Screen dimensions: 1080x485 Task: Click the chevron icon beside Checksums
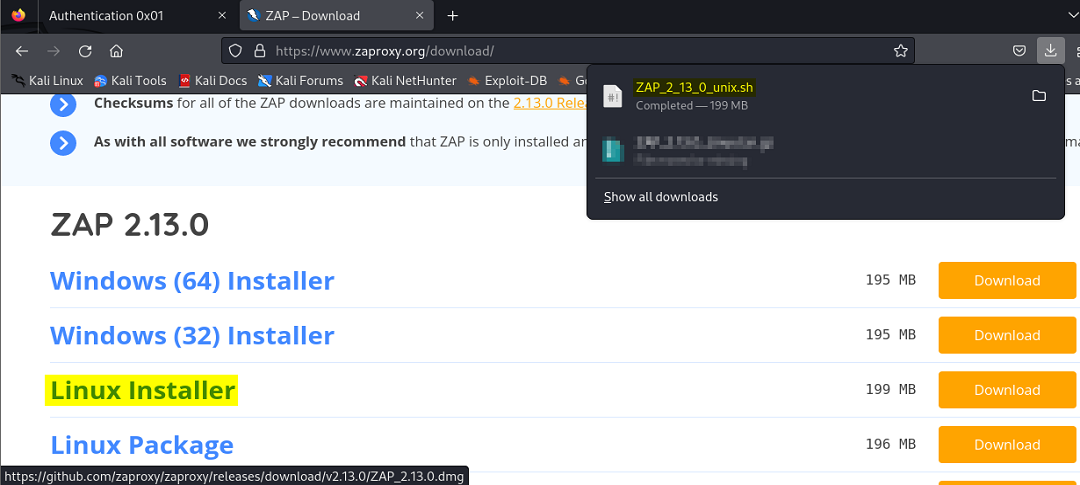click(x=63, y=104)
